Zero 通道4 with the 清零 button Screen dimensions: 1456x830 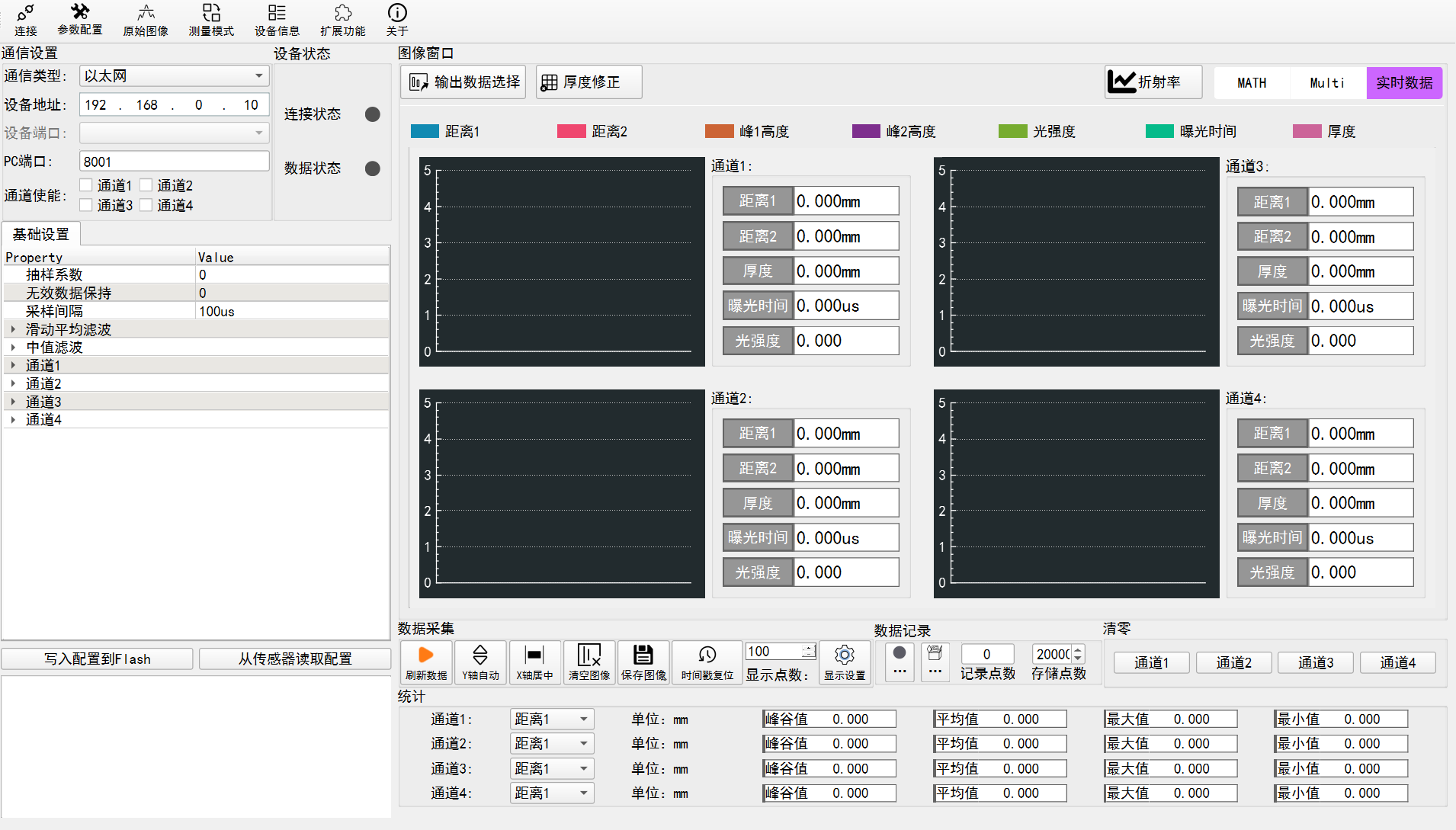point(1398,663)
